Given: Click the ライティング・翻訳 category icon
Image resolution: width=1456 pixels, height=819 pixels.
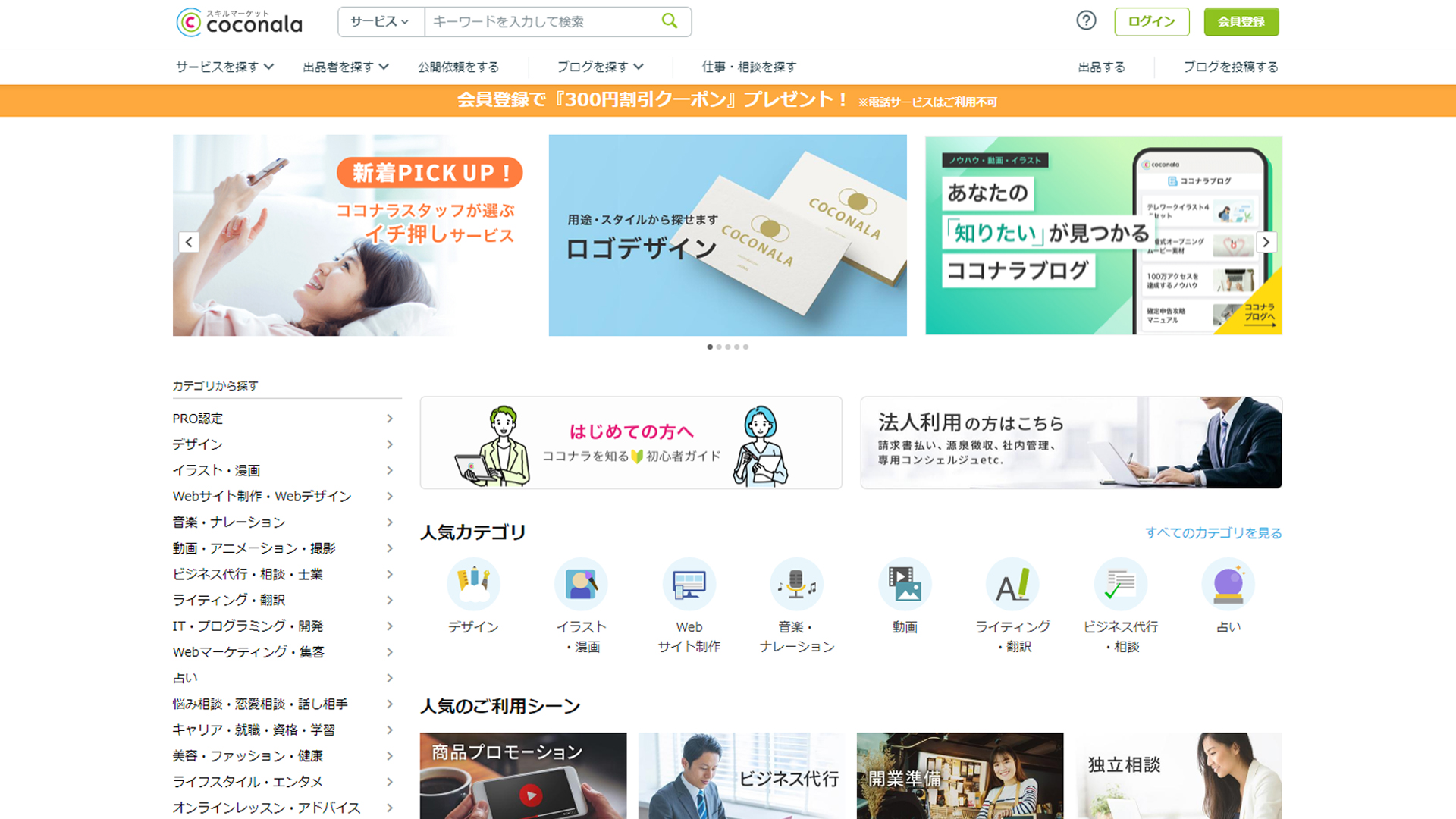Looking at the screenshot, I should pyautogui.click(x=1012, y=584).
